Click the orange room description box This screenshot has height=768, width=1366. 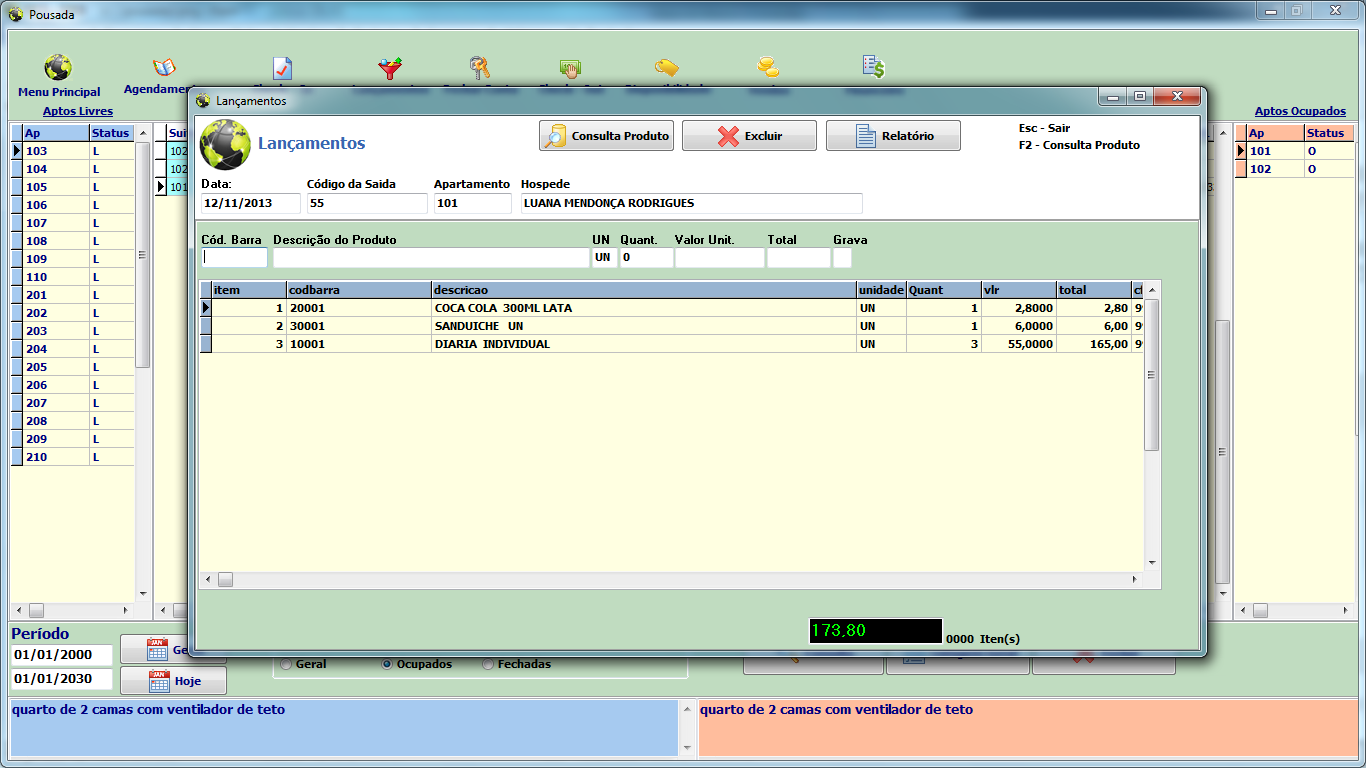click(x=1027, y=728)
